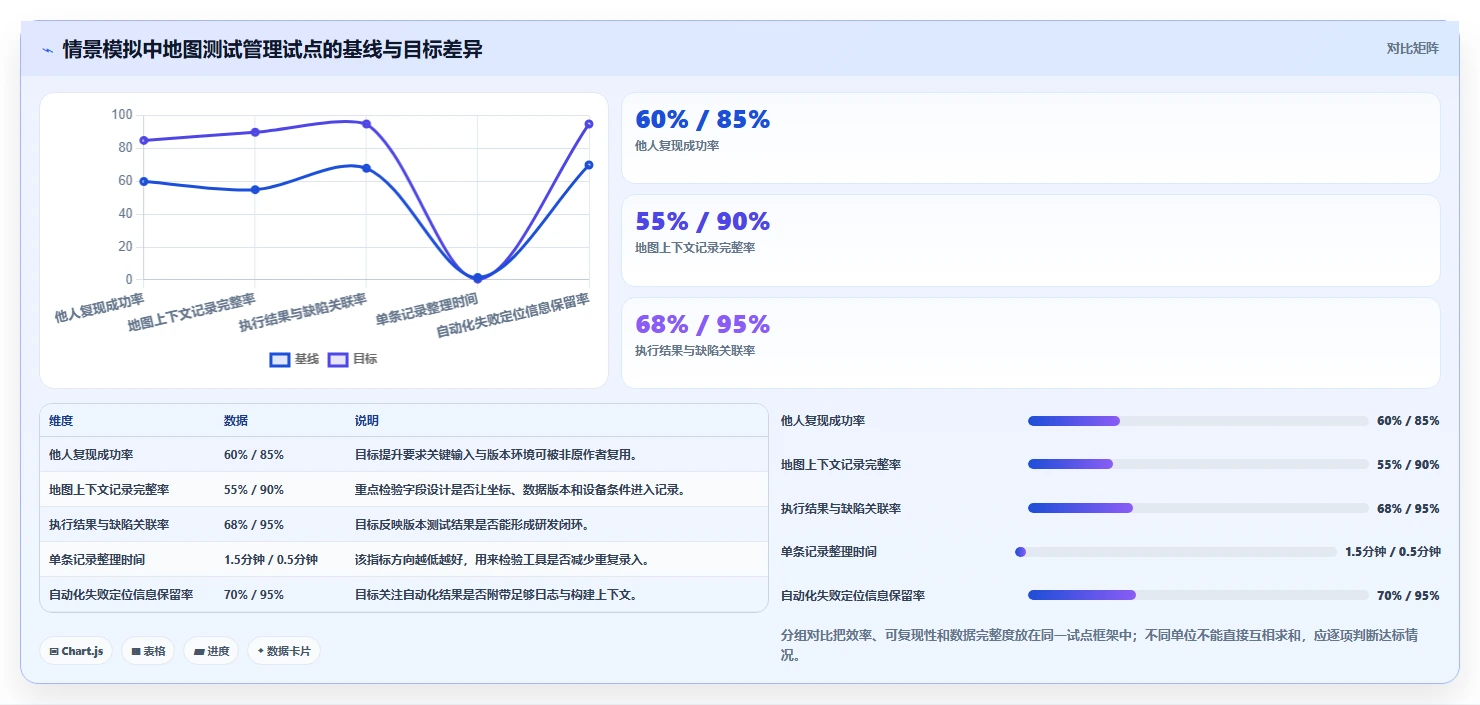This screenshot has height=705, width=1480.
Task: Click 他人复现成功率 caption in first stat card
Action: 677,145
